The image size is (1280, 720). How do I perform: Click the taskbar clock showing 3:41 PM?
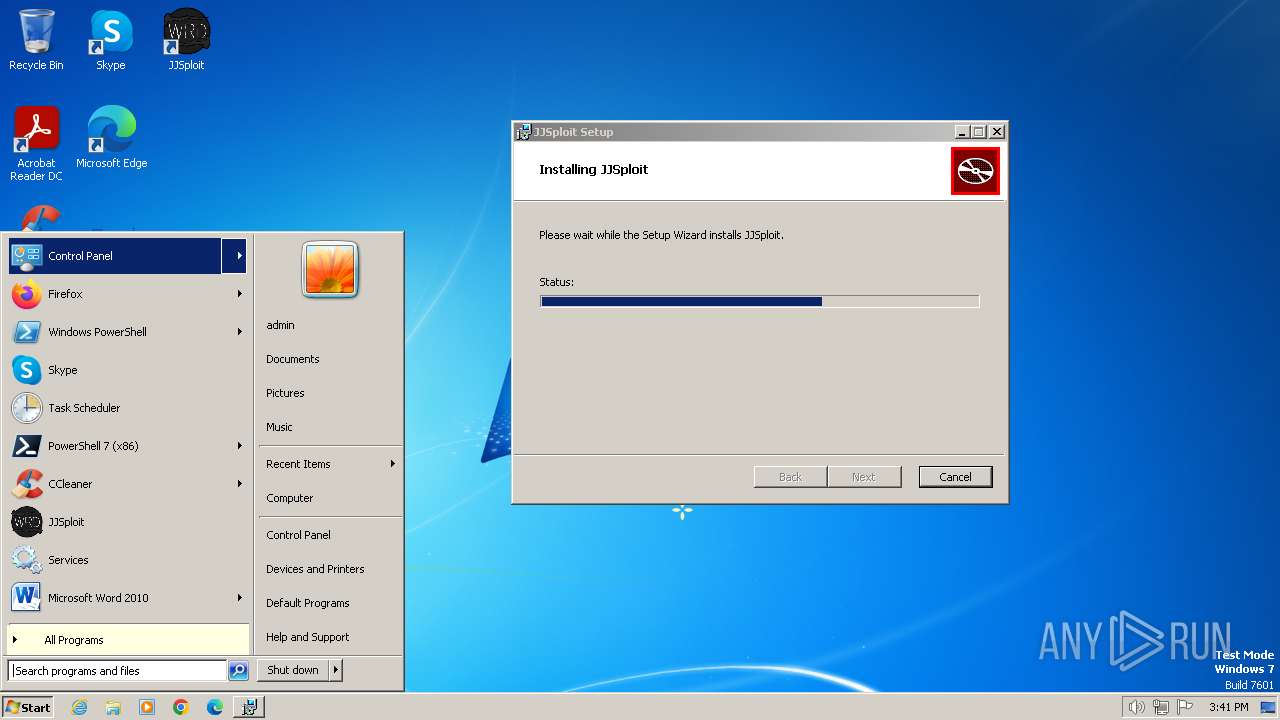coord(1228,707)
